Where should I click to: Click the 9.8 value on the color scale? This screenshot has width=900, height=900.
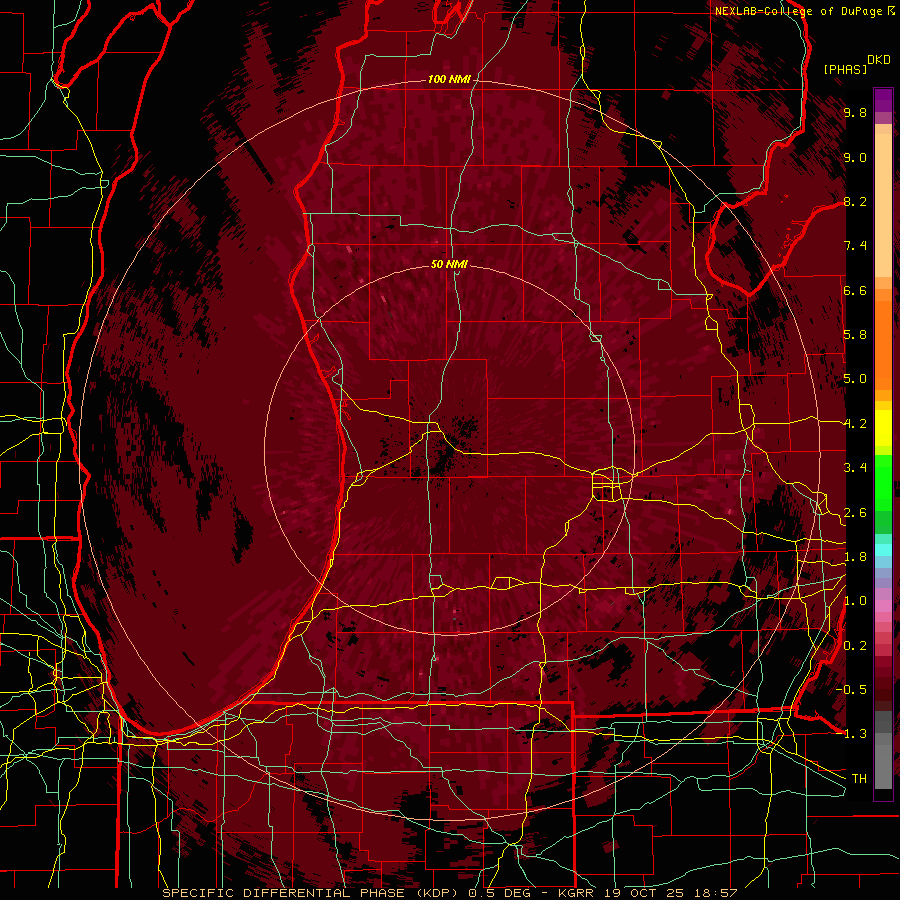(x=855, y=112)
